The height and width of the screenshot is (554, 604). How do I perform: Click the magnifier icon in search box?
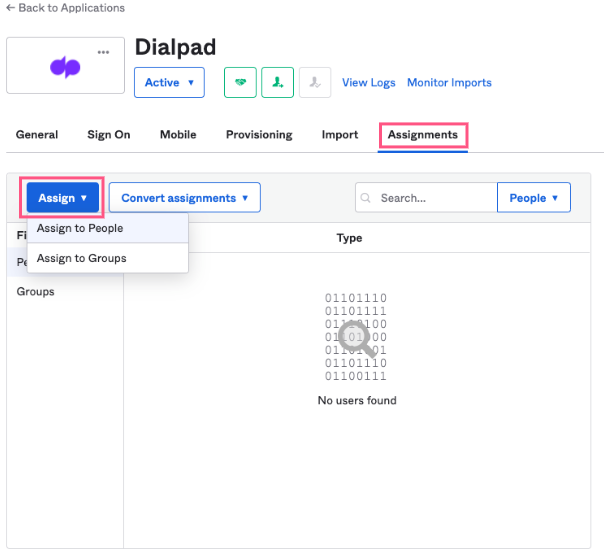[365, 198]
